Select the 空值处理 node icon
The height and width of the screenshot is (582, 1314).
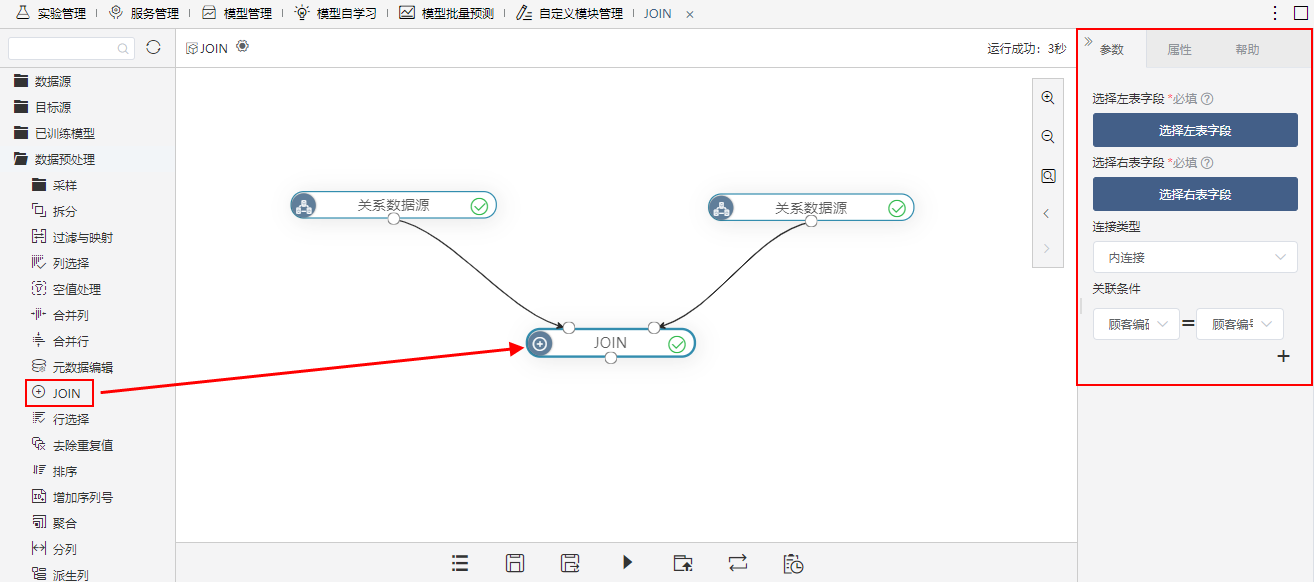click(x=39, y=289)
